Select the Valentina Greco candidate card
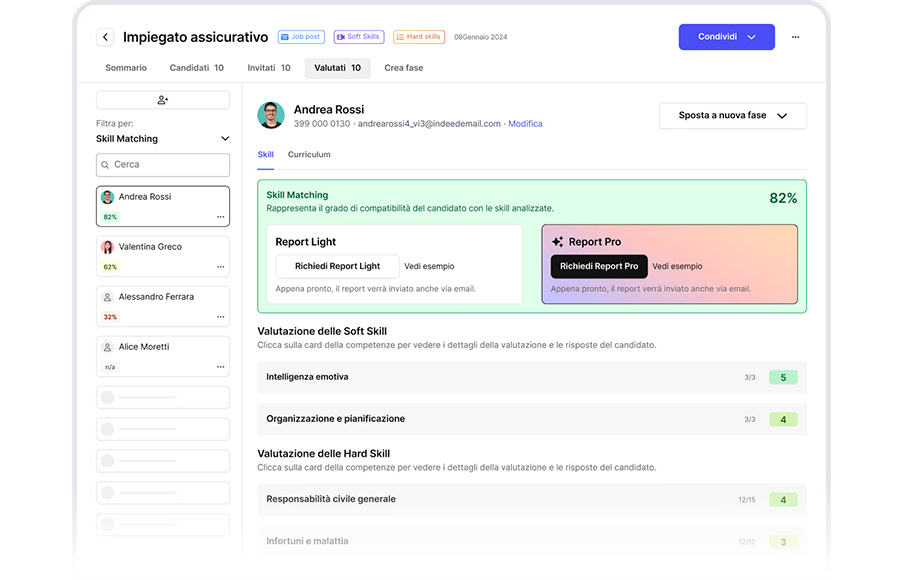Viewport: 903px width, 580px height. point(163,256)
